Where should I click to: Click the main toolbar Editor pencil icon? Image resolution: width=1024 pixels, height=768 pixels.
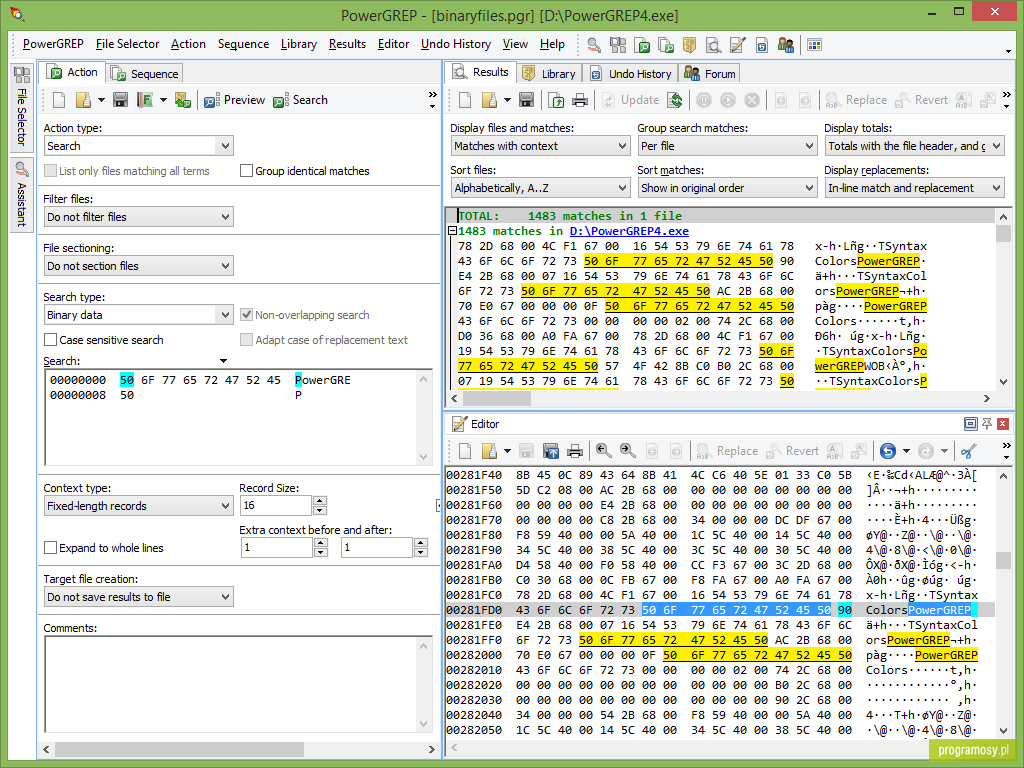point(738,45)
